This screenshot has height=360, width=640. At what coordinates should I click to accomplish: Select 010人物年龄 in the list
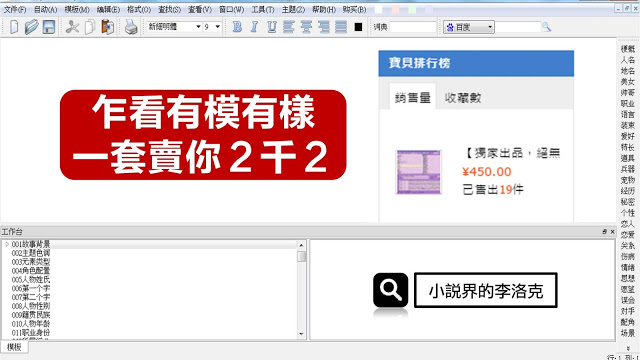(x=31, y=324)
